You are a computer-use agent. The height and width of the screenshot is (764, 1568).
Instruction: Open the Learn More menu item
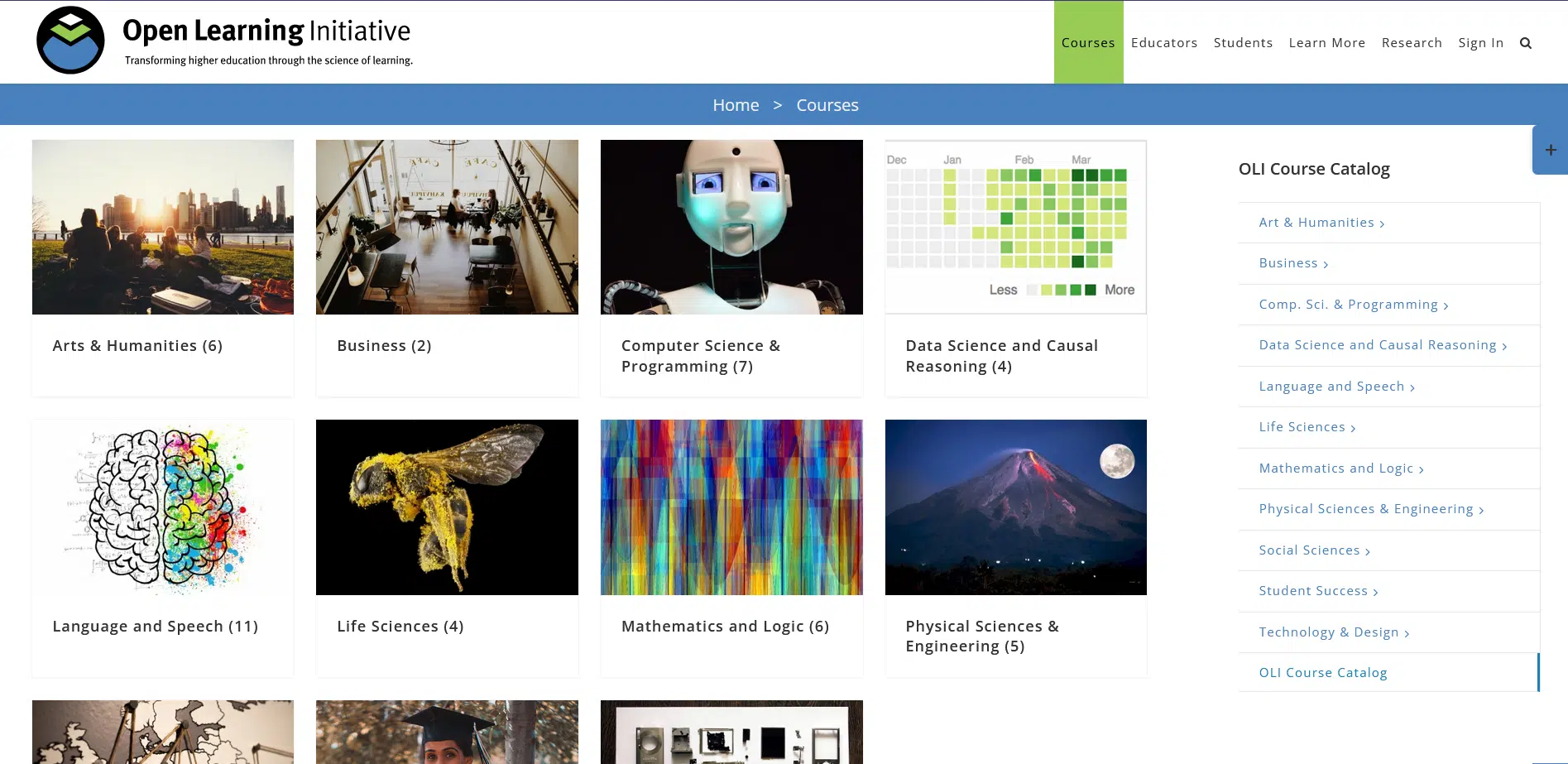point(1326,42)
